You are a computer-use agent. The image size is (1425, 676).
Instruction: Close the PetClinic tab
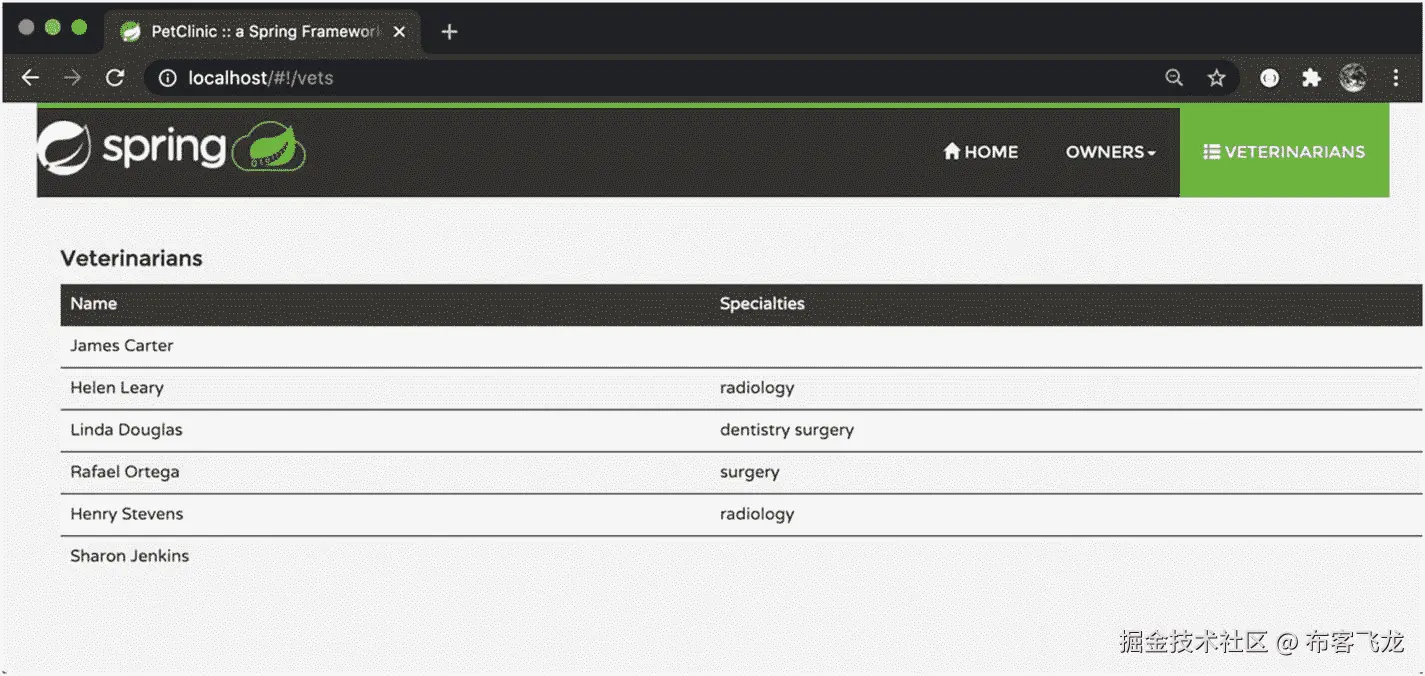[x=400, y=32]
